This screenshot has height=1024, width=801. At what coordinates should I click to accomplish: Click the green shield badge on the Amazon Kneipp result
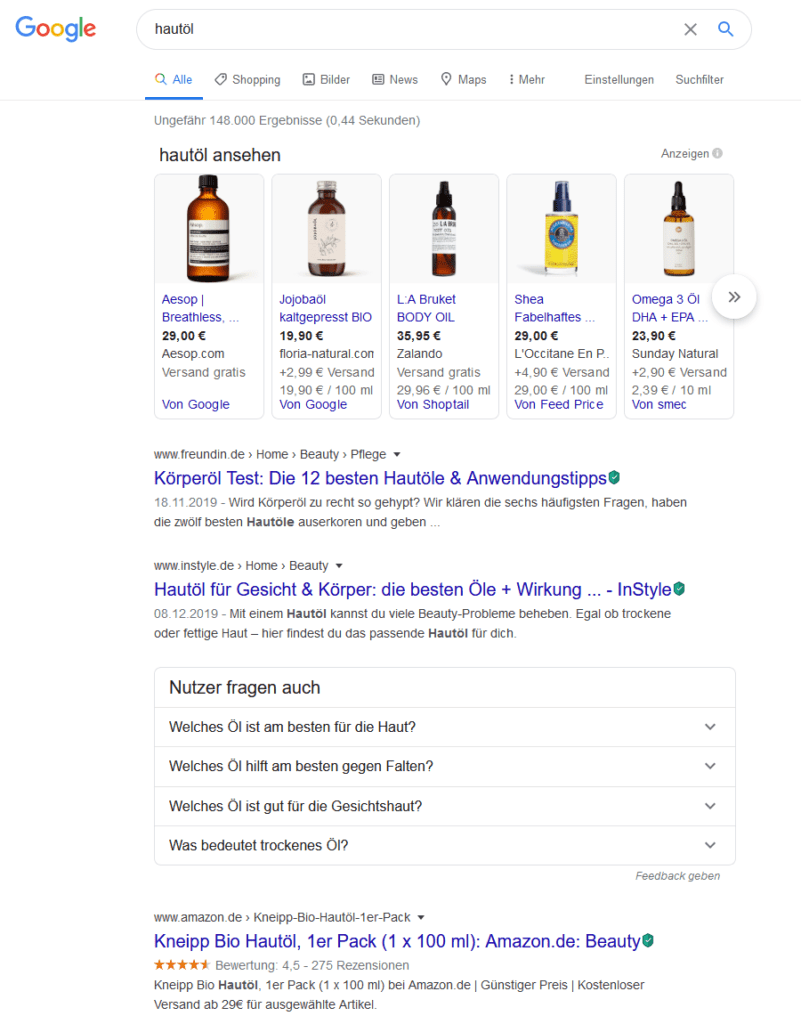click(648, 940)
